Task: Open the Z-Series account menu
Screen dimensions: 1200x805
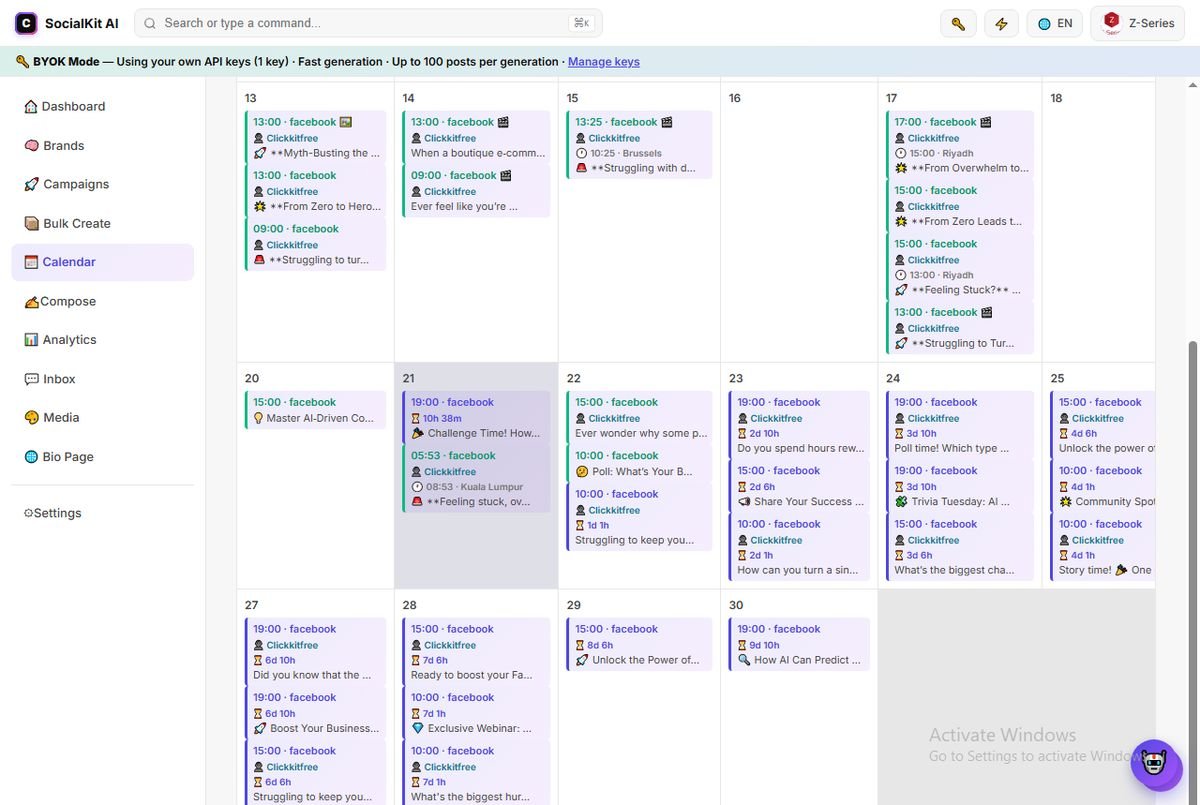Action: pyautogui.click(x=1138, y=23)
